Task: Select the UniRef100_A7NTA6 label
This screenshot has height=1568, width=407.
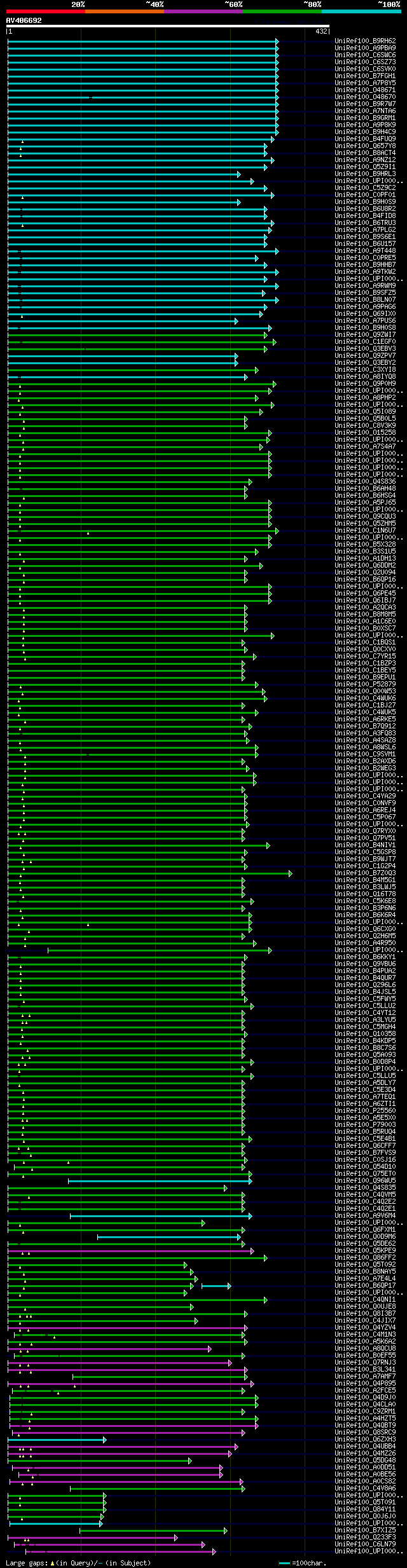Action: pos(365,111)
